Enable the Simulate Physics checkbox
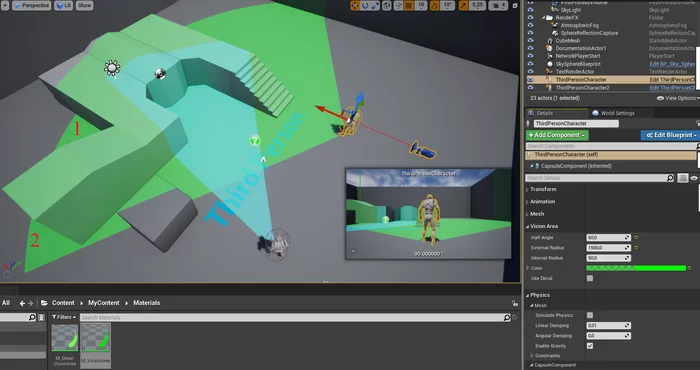Viewport: 700px width, 370px height. click(590, 315)
